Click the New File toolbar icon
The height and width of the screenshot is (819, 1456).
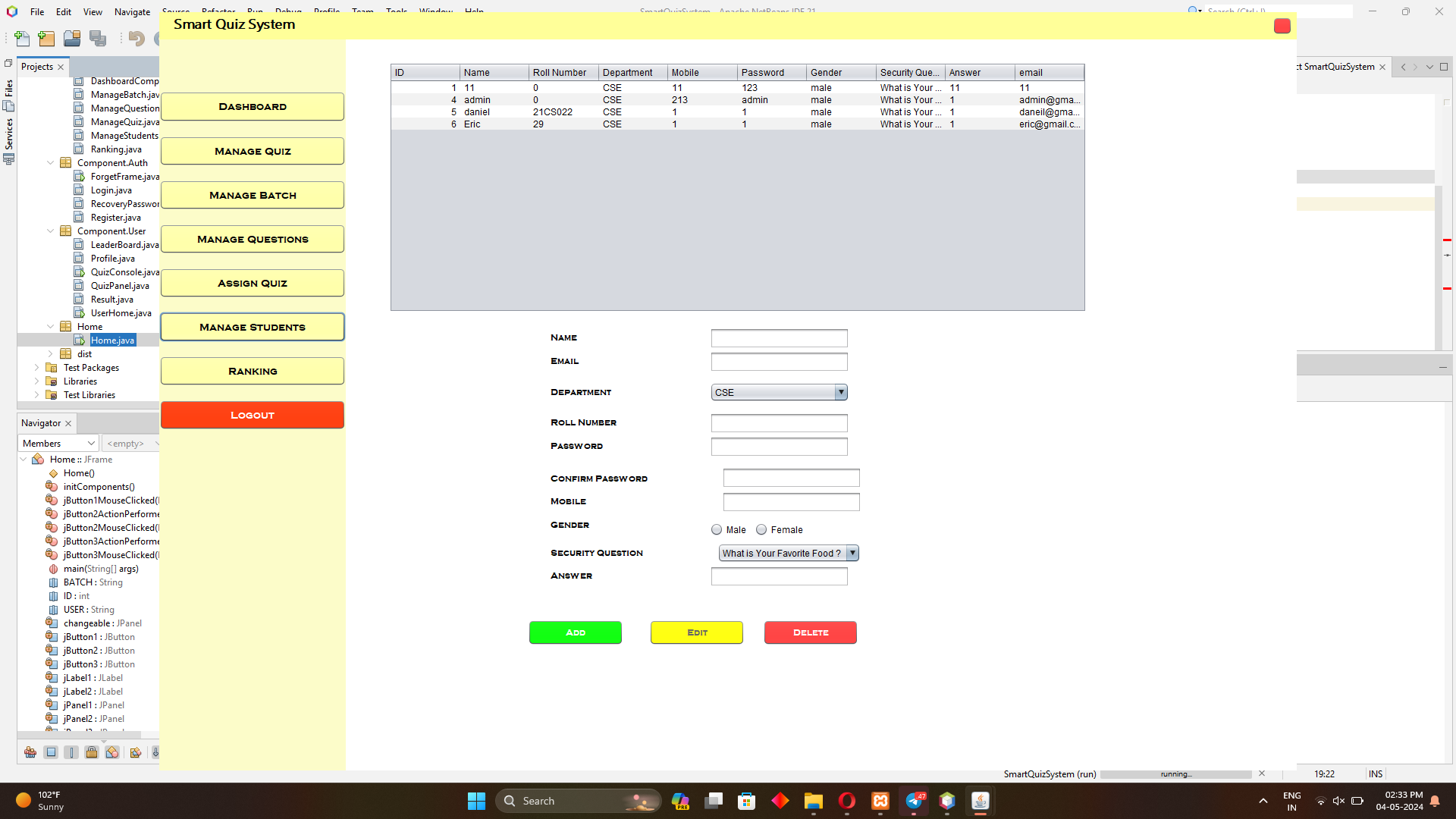coord(22,39)
